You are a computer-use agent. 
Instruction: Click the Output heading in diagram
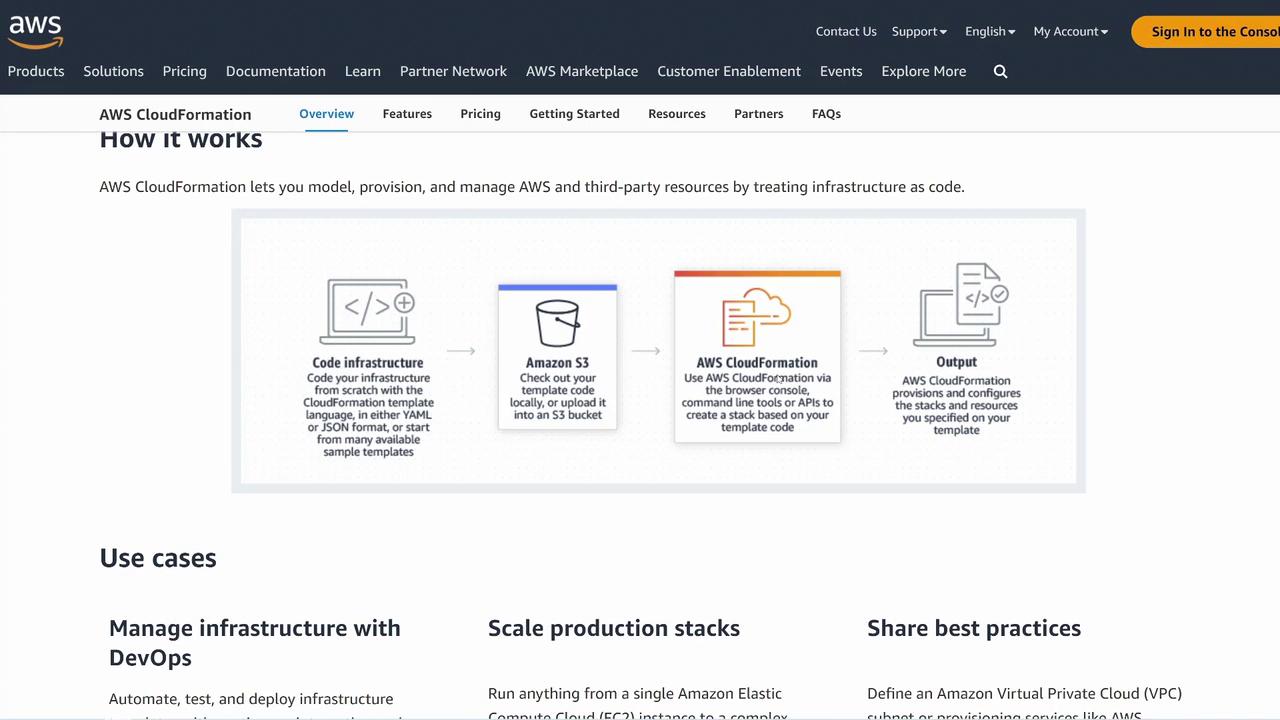click(x=957, y=362)
